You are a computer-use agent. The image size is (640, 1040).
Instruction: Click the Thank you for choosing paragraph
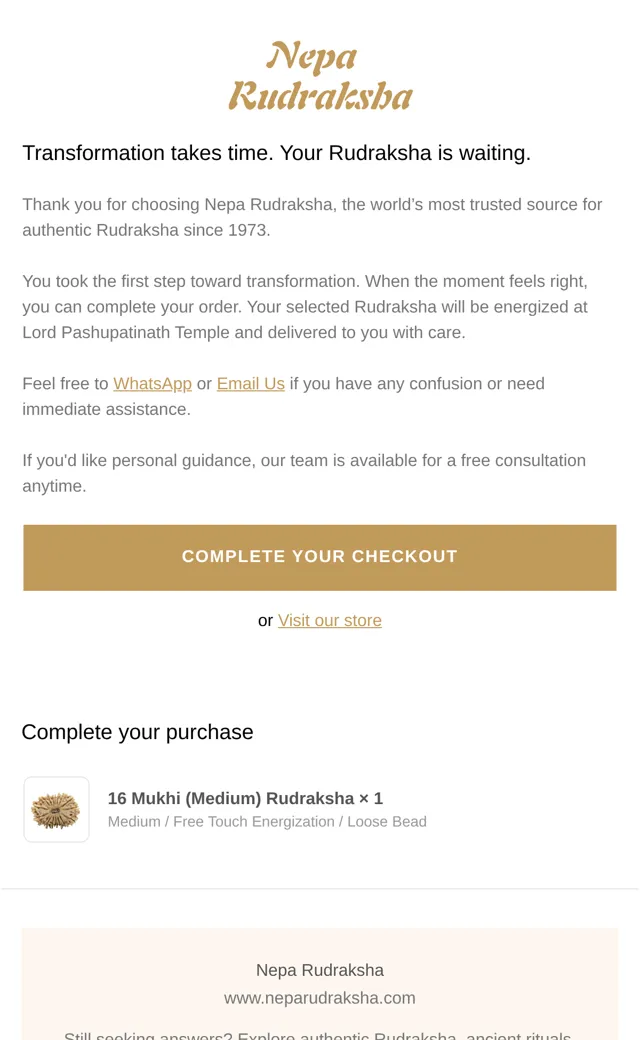[312, 217]
